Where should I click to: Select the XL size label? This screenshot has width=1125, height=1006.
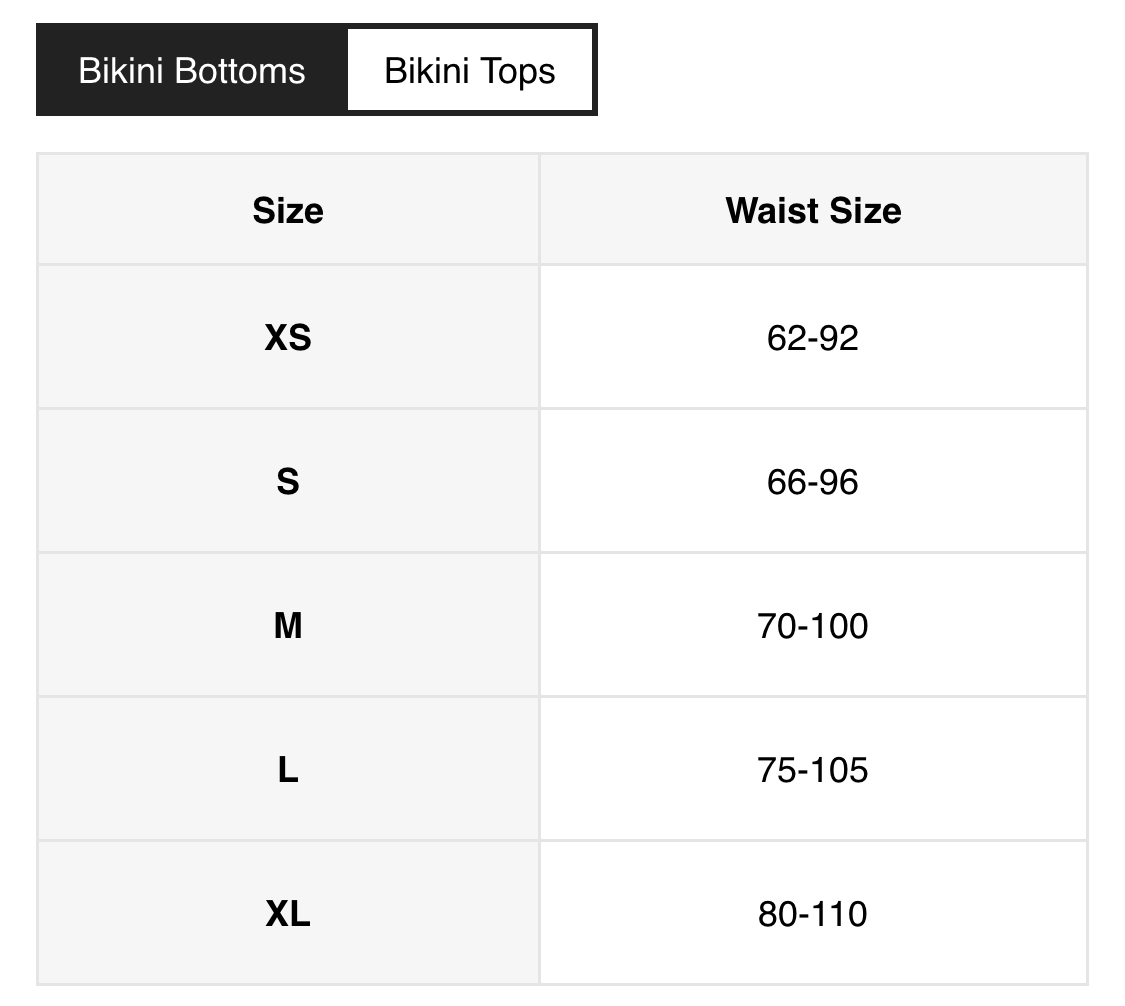point(288,914)
